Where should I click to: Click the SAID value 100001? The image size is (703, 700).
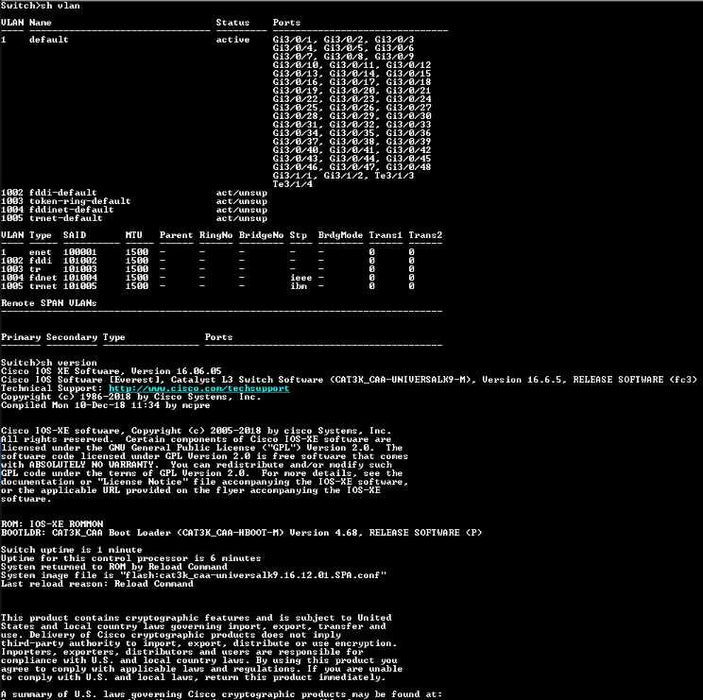(x=80, y=252)
